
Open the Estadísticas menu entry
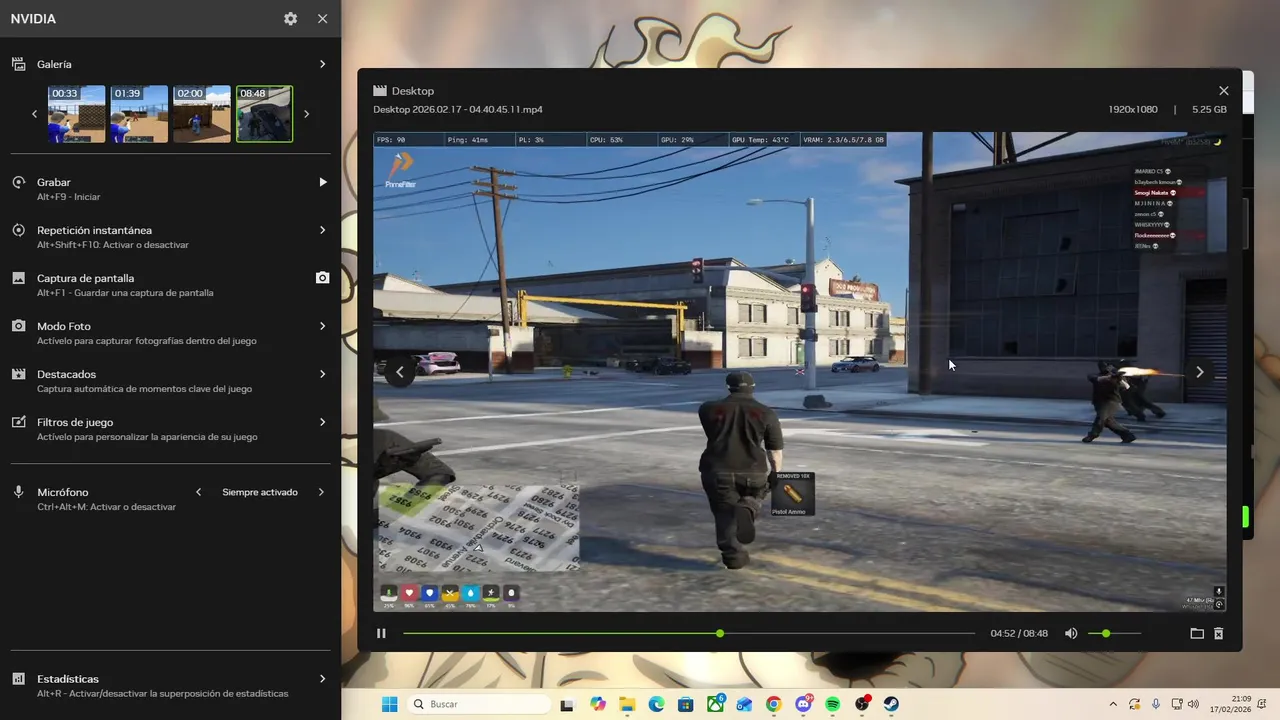170,685
